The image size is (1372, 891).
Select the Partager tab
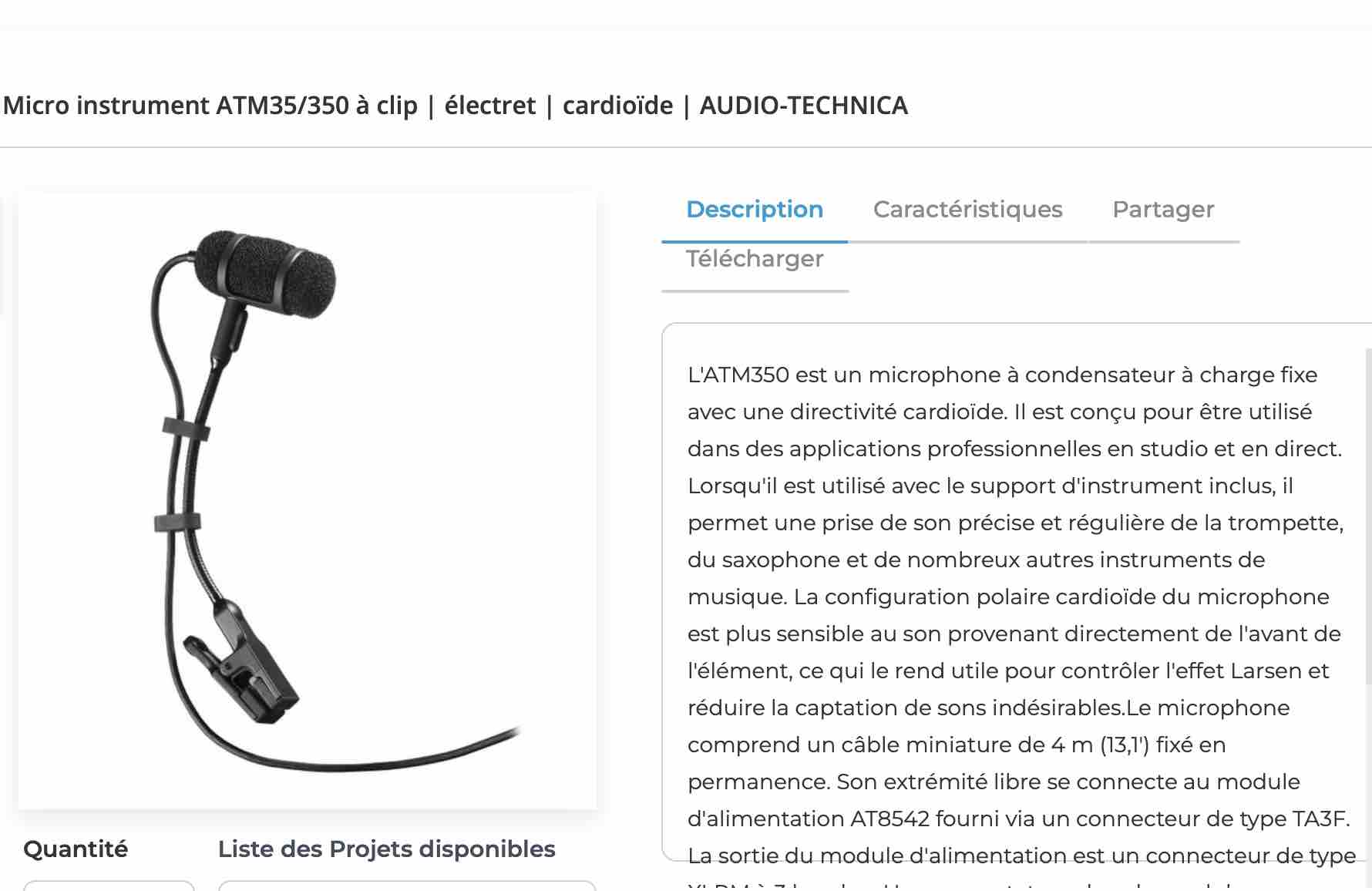(1163, 210)
